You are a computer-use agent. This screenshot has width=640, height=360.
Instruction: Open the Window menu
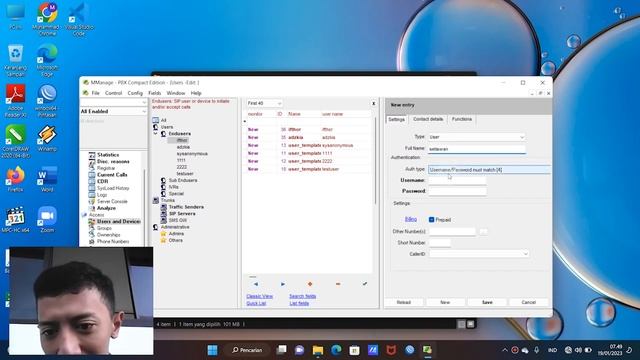pyautogui.click(x=176, y=93)
